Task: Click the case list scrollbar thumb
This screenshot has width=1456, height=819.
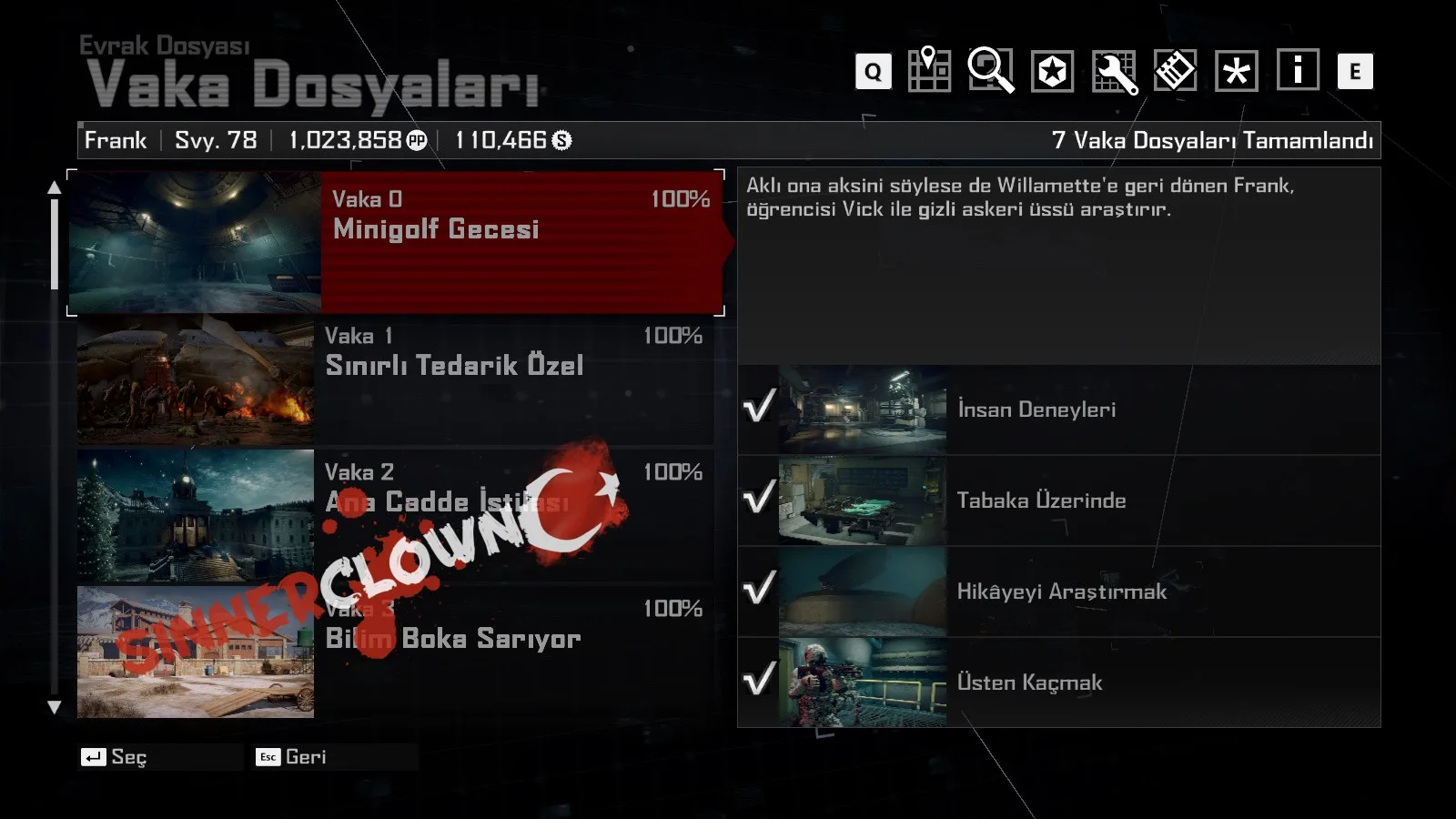Action: (x=55, y=244)
